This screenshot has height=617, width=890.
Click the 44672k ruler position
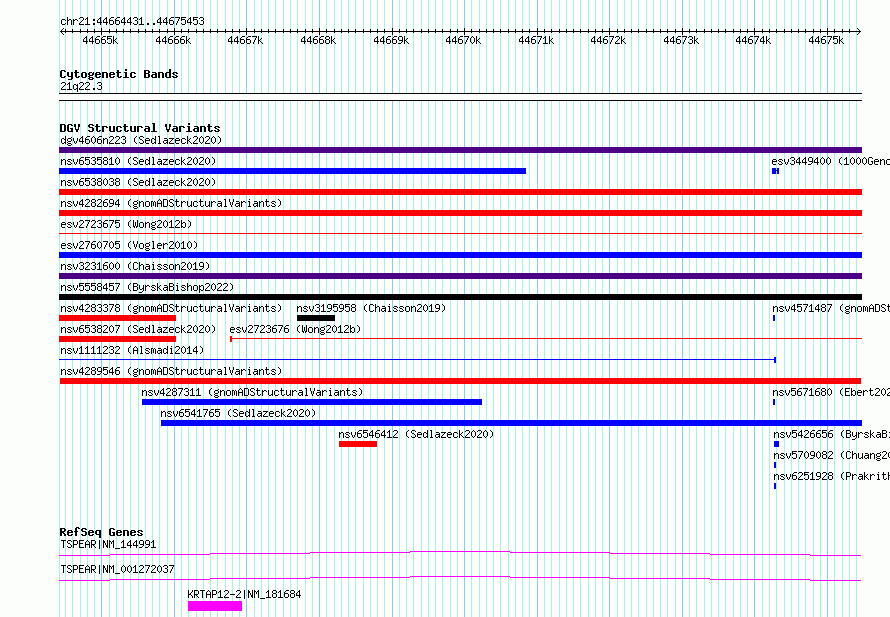pos(608,40)
